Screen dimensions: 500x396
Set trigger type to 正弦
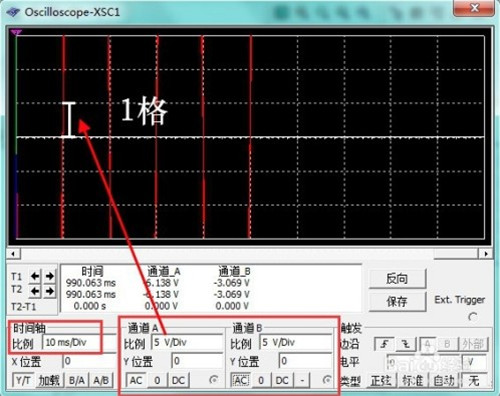[381, 380]
